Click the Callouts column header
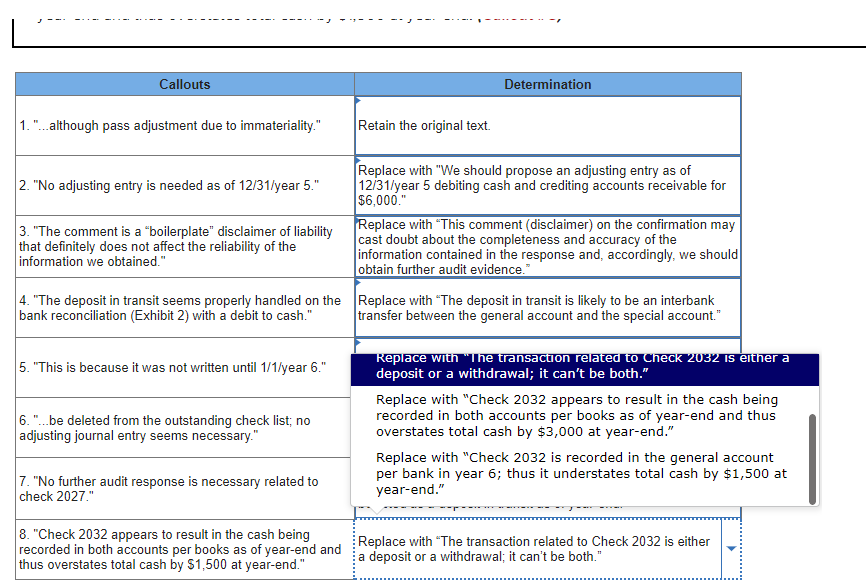Screen dimensions: 866x585 click(184, 84)
